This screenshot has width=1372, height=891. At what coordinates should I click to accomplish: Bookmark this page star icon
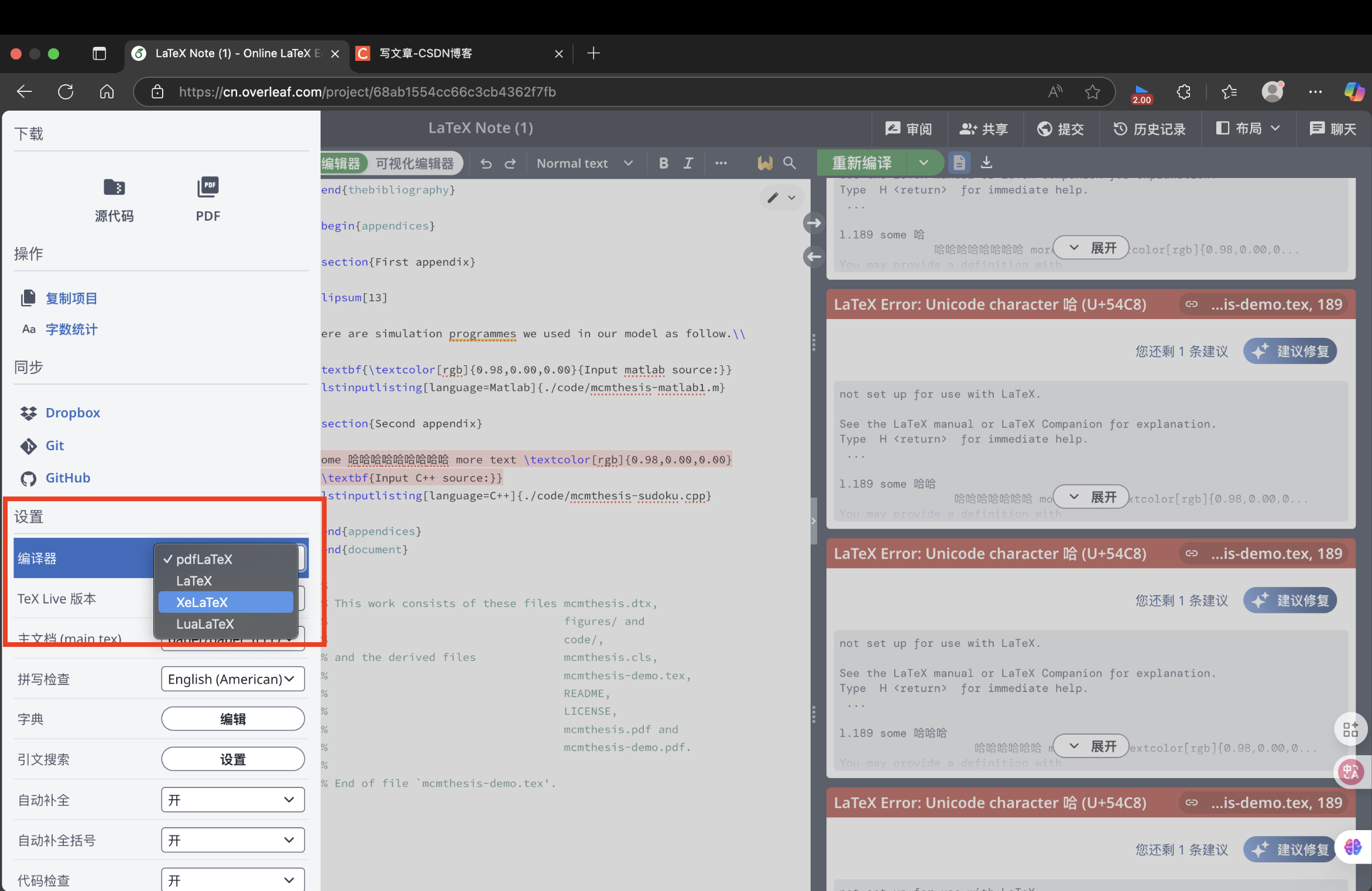click(1092, 92)
